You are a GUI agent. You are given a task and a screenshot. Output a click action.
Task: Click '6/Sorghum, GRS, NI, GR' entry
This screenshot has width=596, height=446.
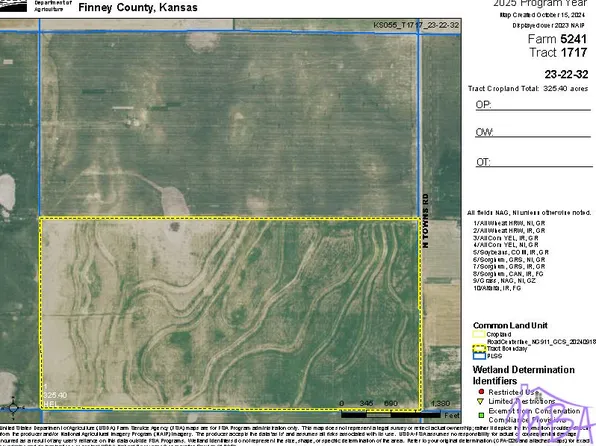click(x=509, y=260)
